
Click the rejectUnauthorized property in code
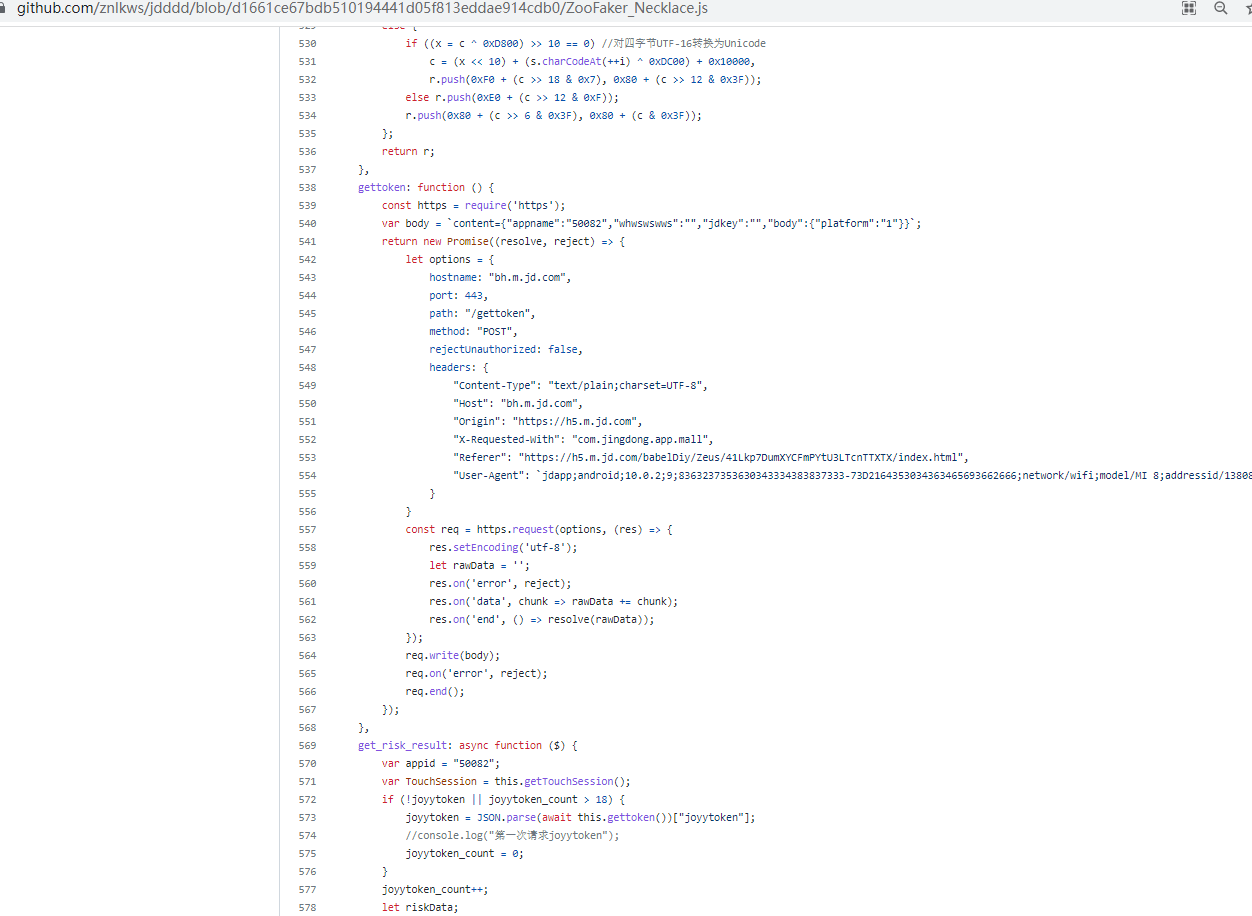tap(486, 349)
